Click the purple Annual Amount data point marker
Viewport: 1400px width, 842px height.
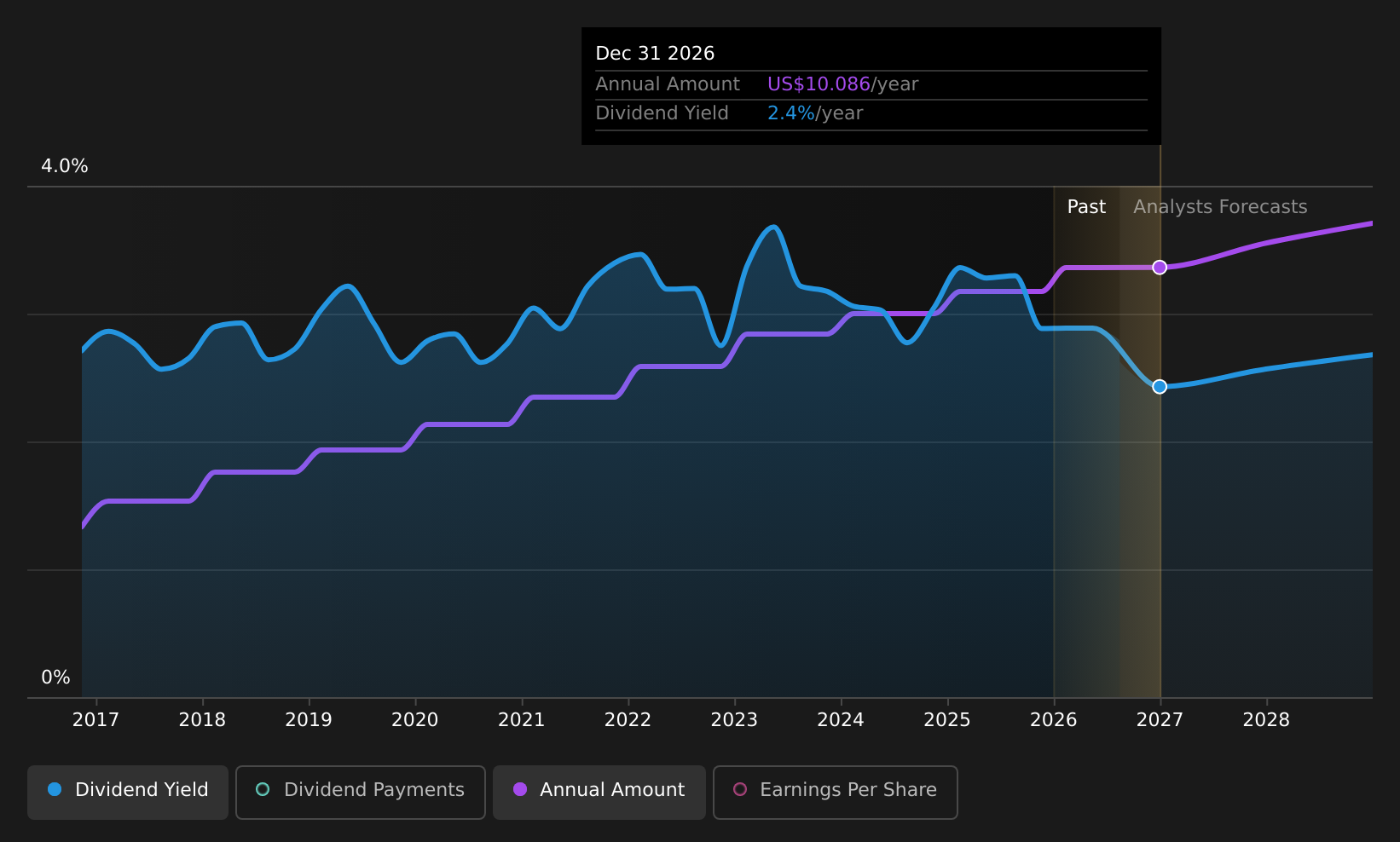point(1160,268)
